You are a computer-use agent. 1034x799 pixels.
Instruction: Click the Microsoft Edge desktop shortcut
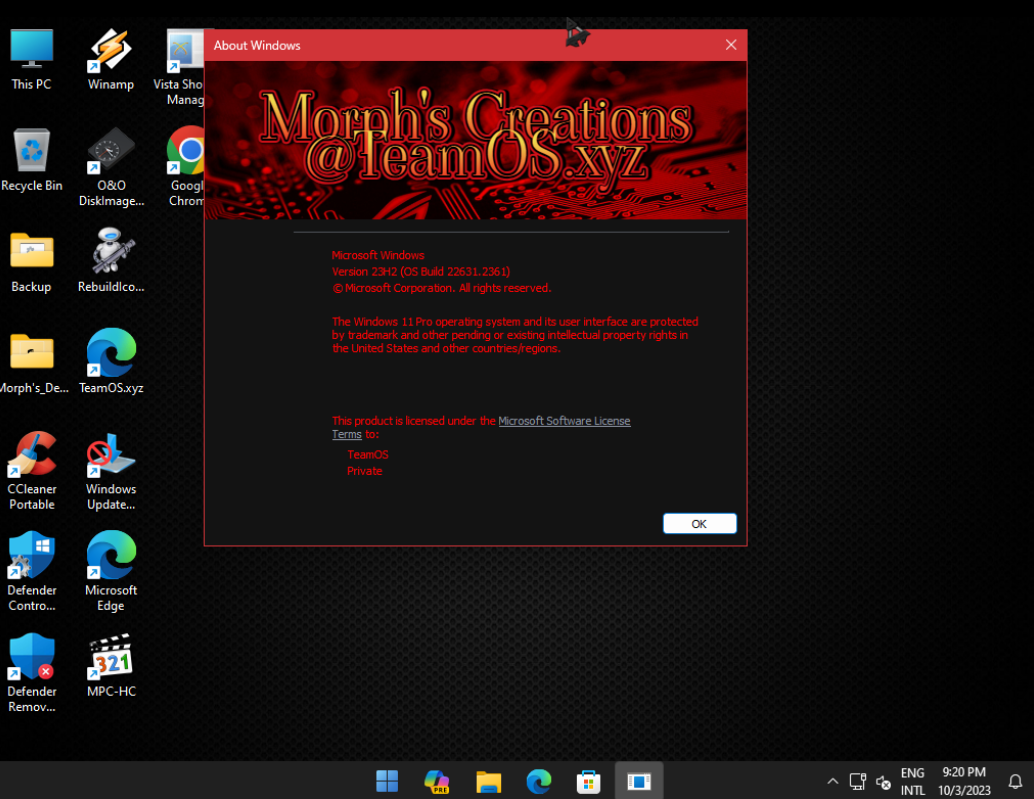point(111,572)
